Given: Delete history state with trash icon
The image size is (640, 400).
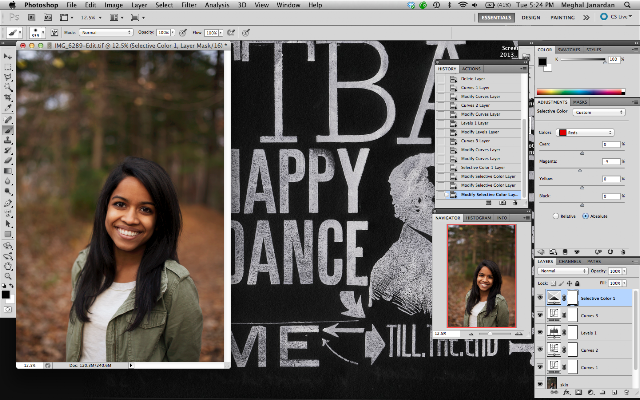Looking at the screenshot, I should tap(515, 202).
